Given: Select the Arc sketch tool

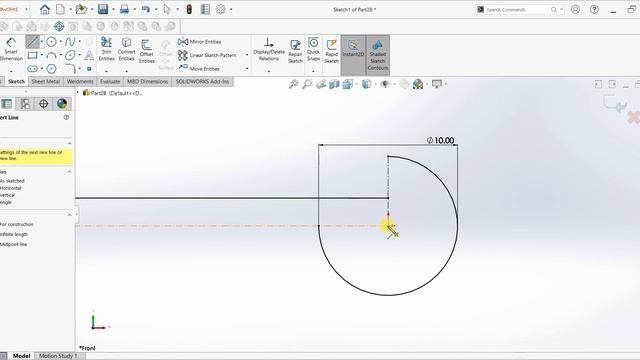Looking at the screenshot, I should (51, 55).
